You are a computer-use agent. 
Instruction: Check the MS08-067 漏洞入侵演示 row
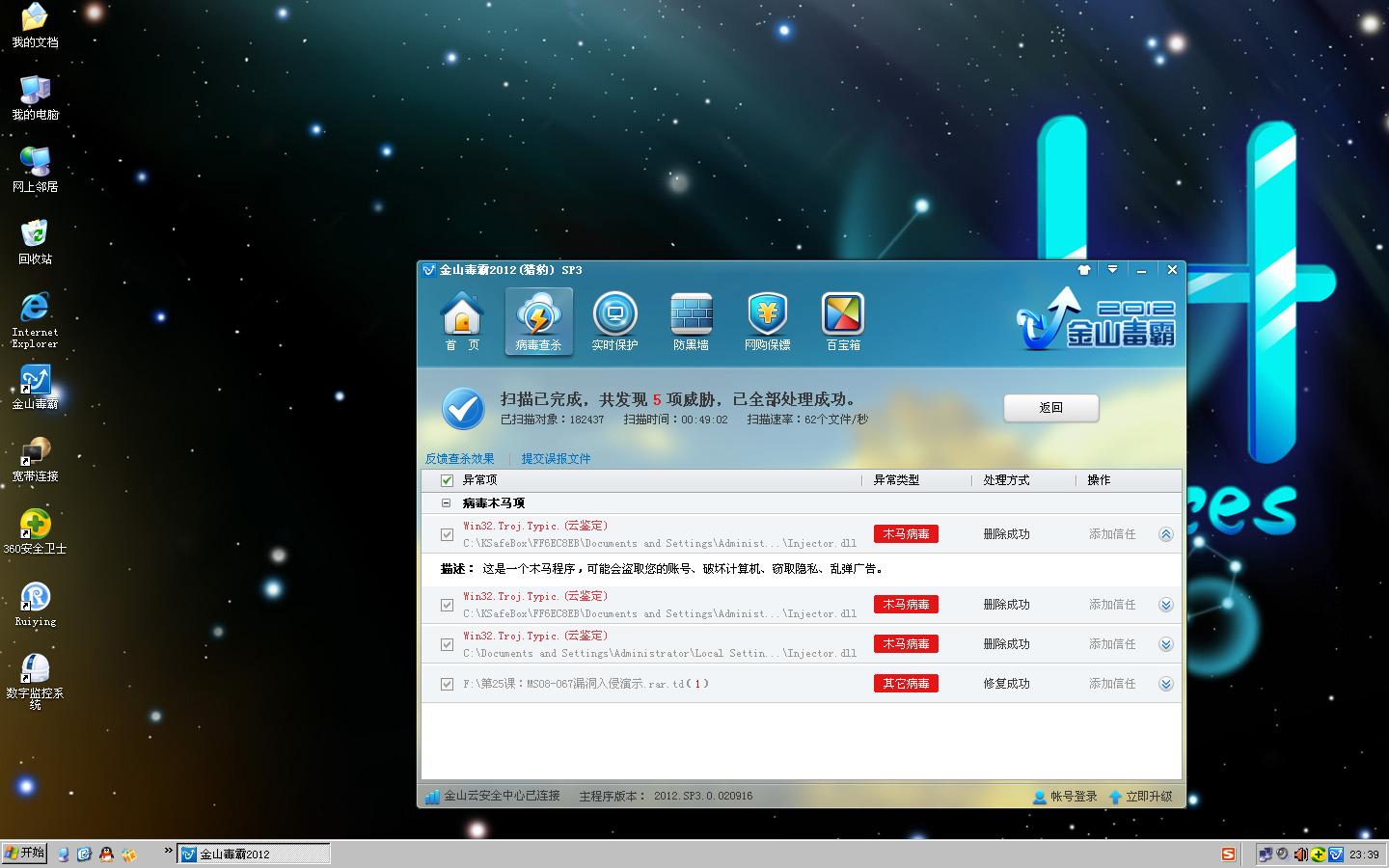click(x=447, y=683)
